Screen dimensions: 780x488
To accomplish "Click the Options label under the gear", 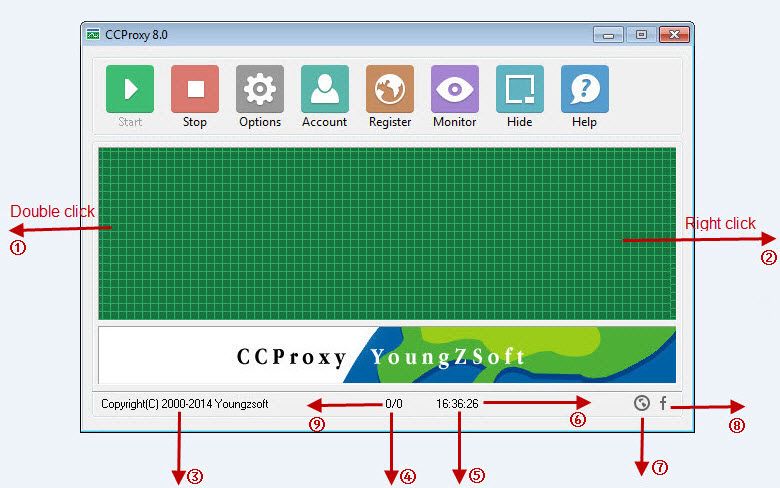I will pos(260,122).
